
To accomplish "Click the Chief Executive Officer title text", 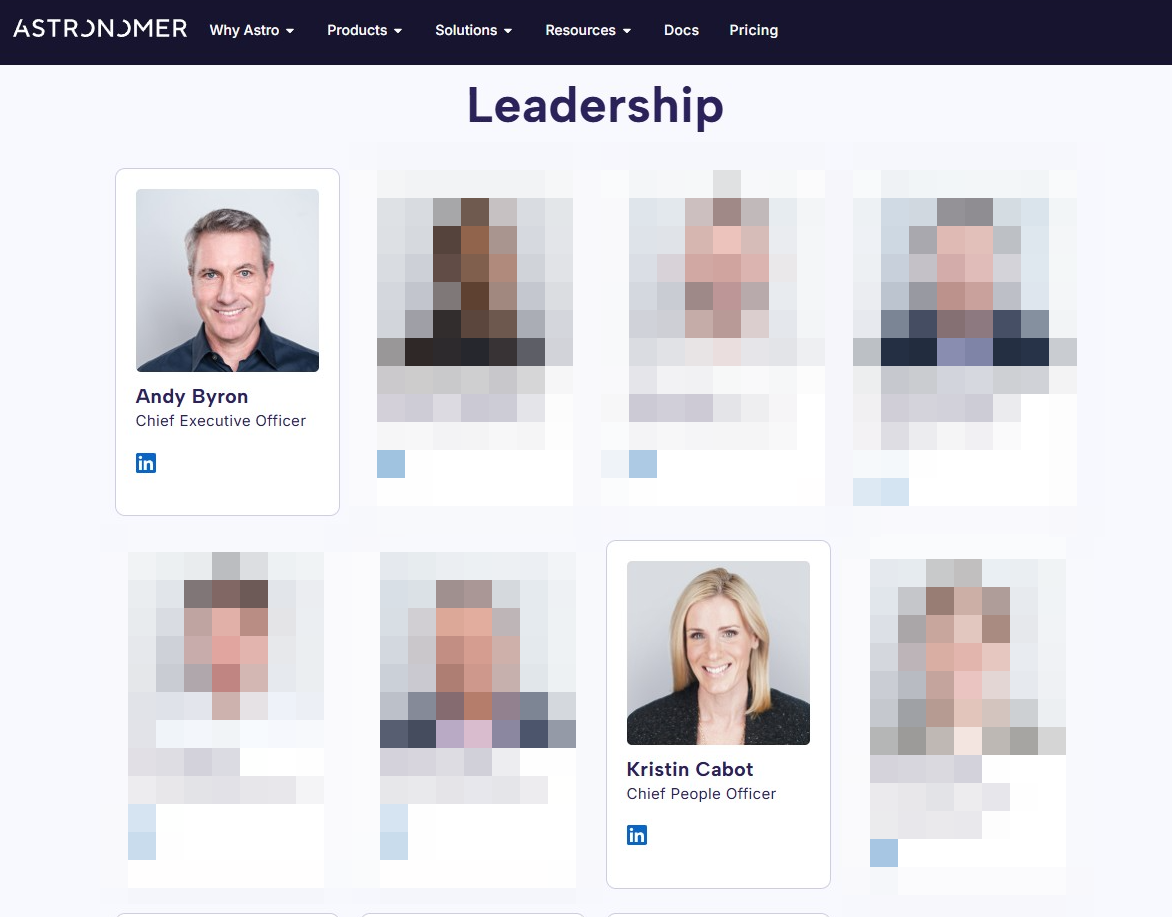I will click(220, 421).
